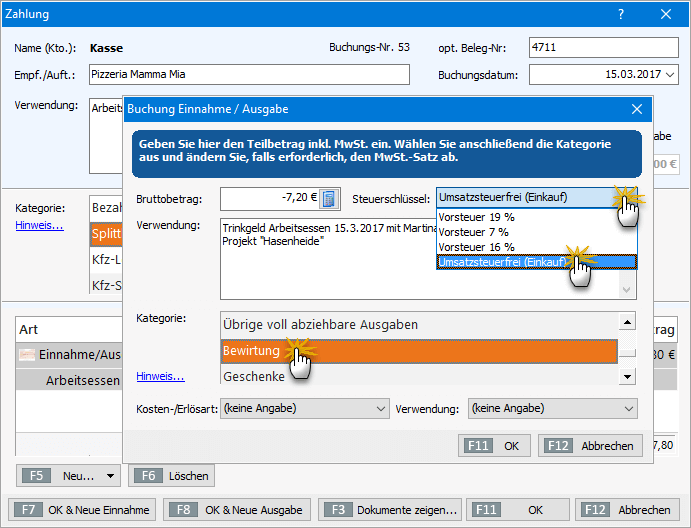
Task: Cancel the booking dialog with F12 Abbrechen
Action: click(x=590, y=446)
